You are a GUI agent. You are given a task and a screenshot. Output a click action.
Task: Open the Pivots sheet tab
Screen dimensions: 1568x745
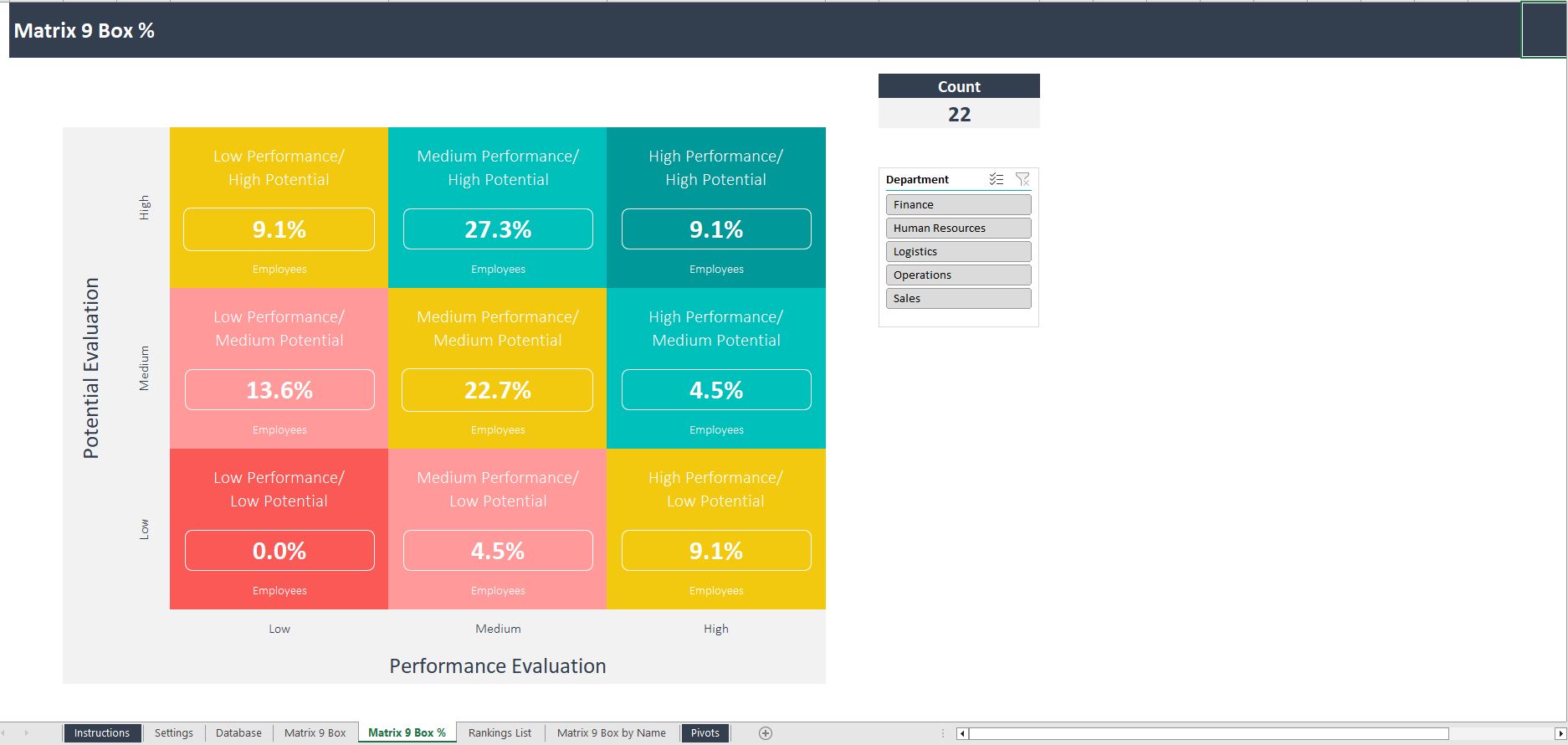(705, 733)
